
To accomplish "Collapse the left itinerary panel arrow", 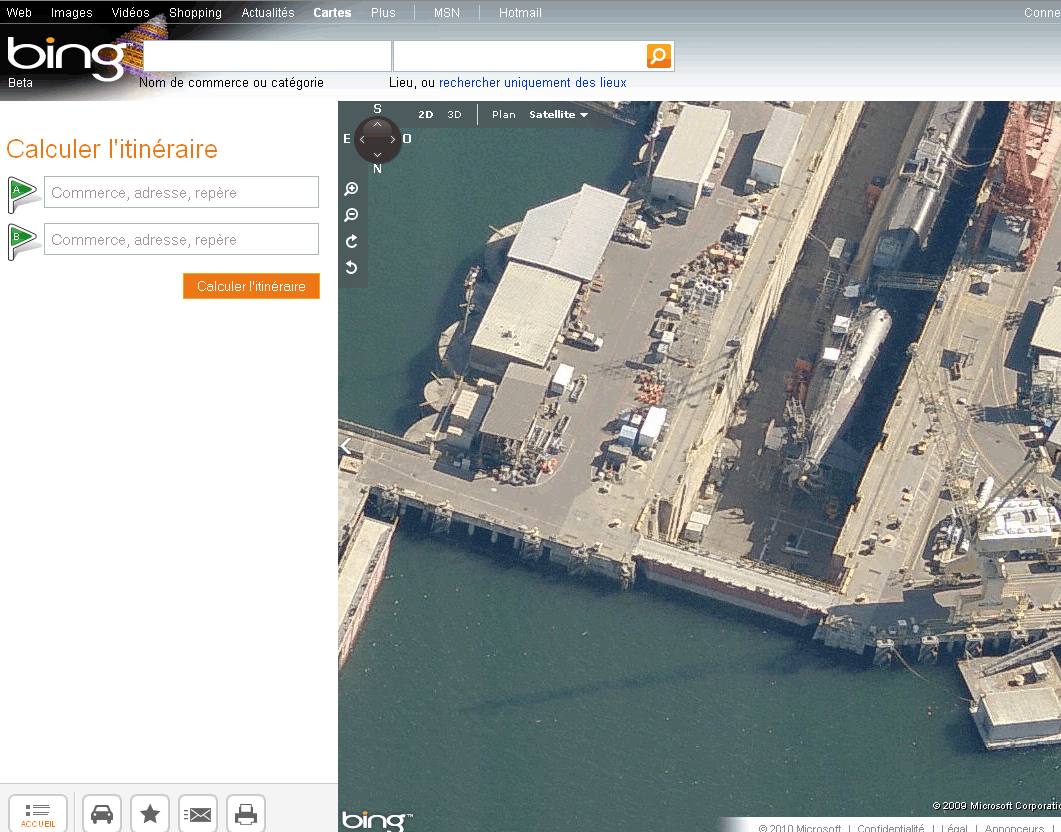I will pyautogui.click(x=345, y=447).
